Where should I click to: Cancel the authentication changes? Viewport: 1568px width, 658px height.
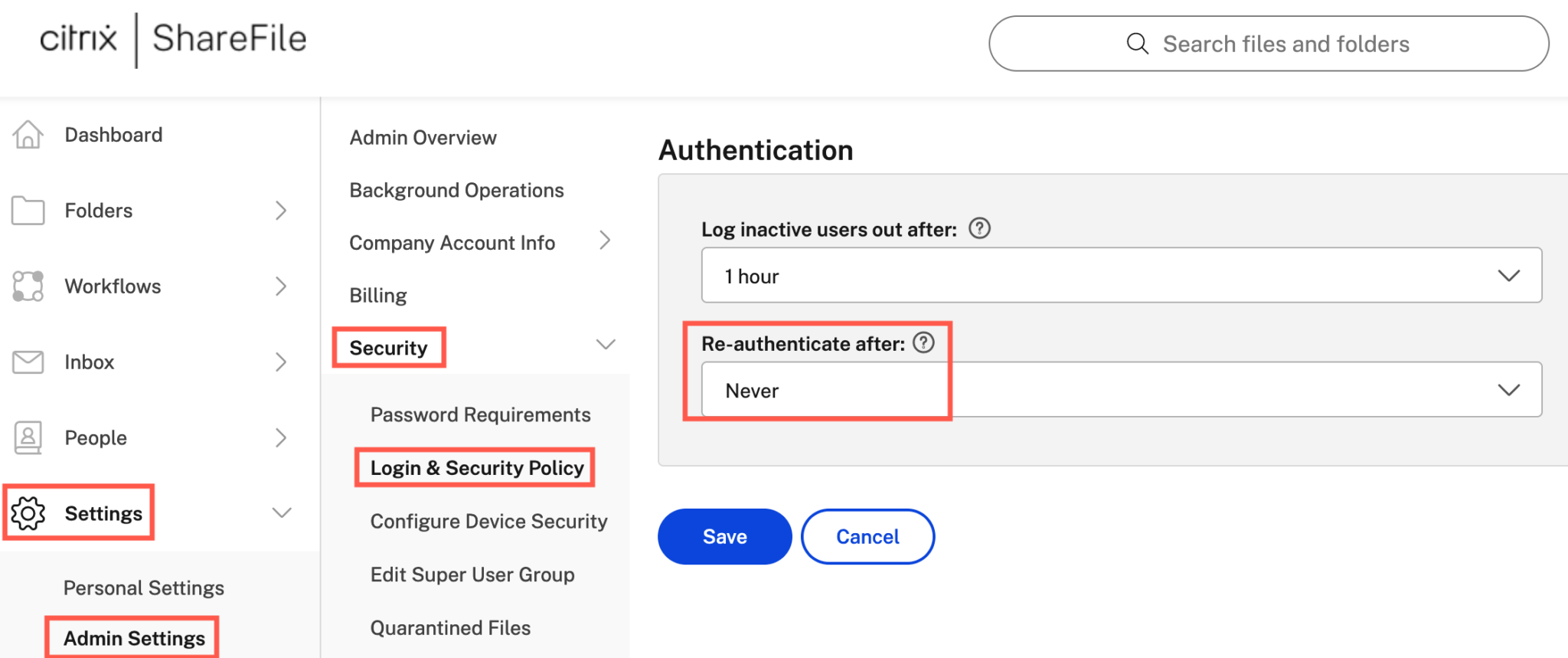(867, 536)
